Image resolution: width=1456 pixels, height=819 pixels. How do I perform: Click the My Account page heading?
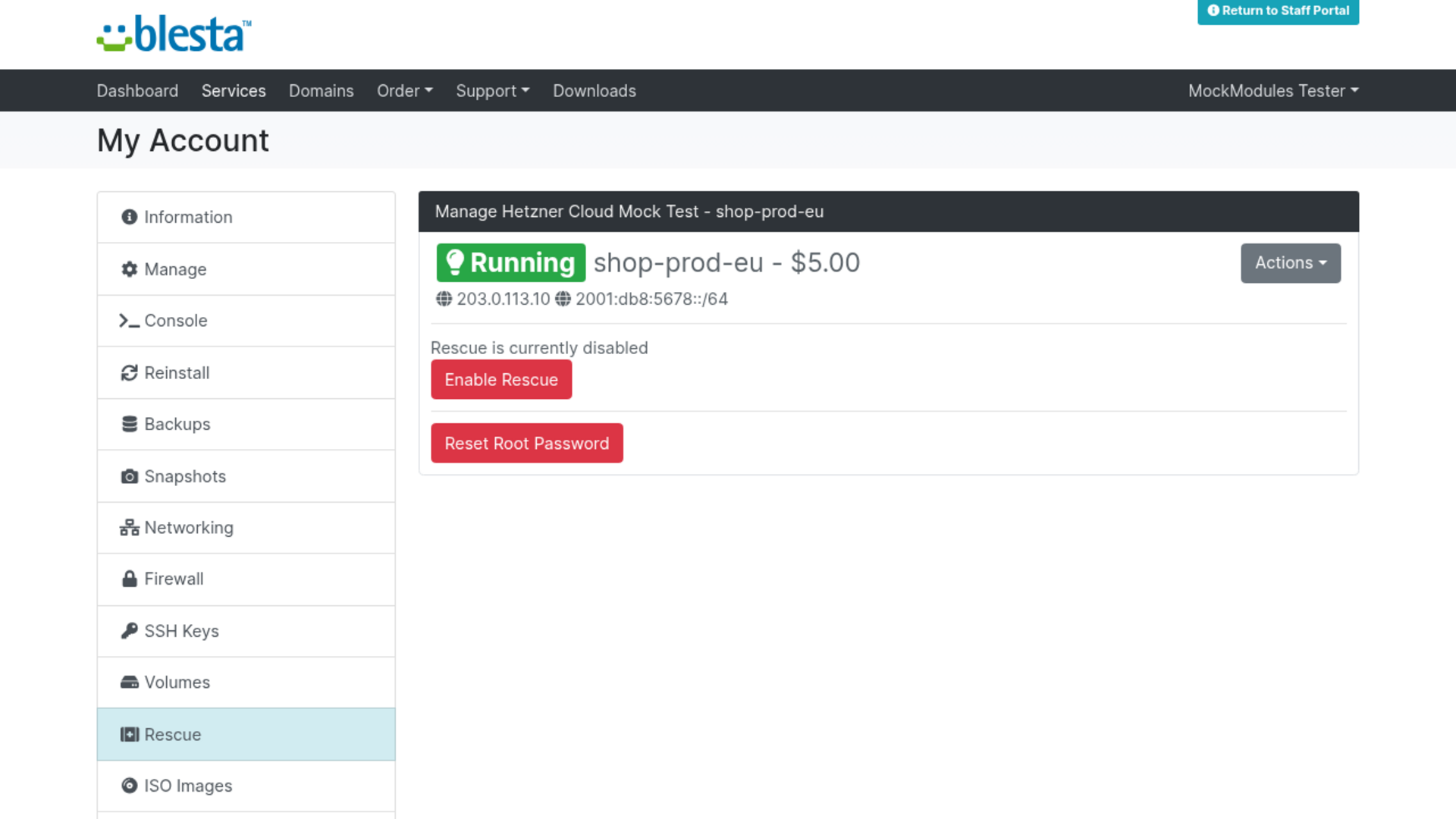click(183, 141)
